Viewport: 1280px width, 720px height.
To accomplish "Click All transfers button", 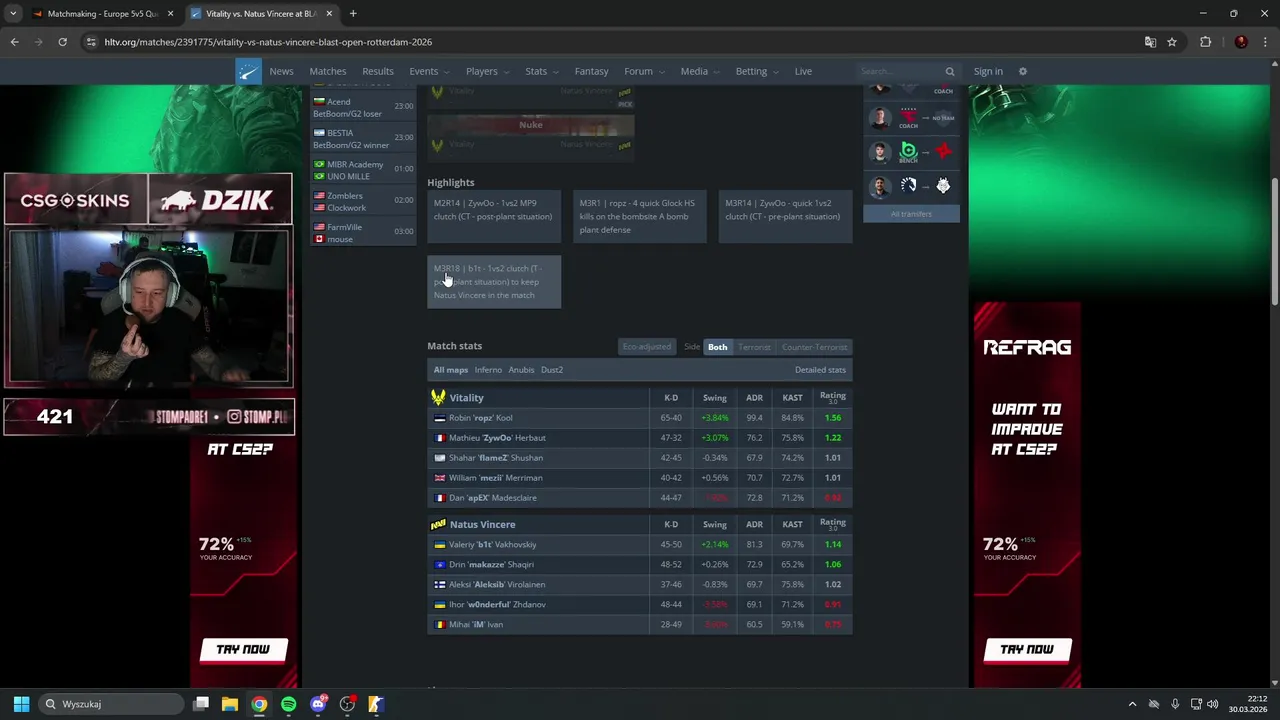I will coord(911,214).
